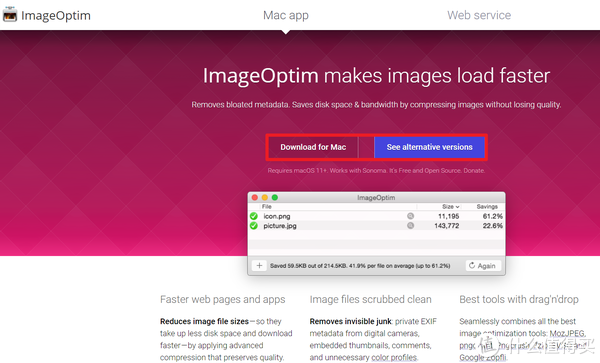
Task: Click See alternative versions button
Action: coord(429,147)
